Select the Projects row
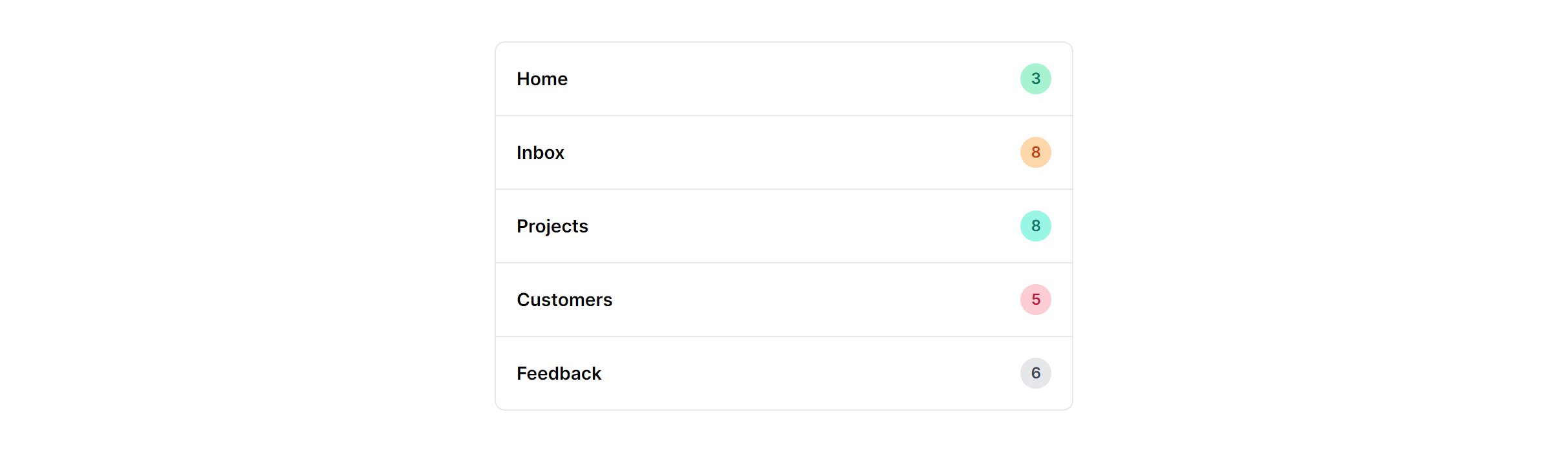 tap(783, 226)
